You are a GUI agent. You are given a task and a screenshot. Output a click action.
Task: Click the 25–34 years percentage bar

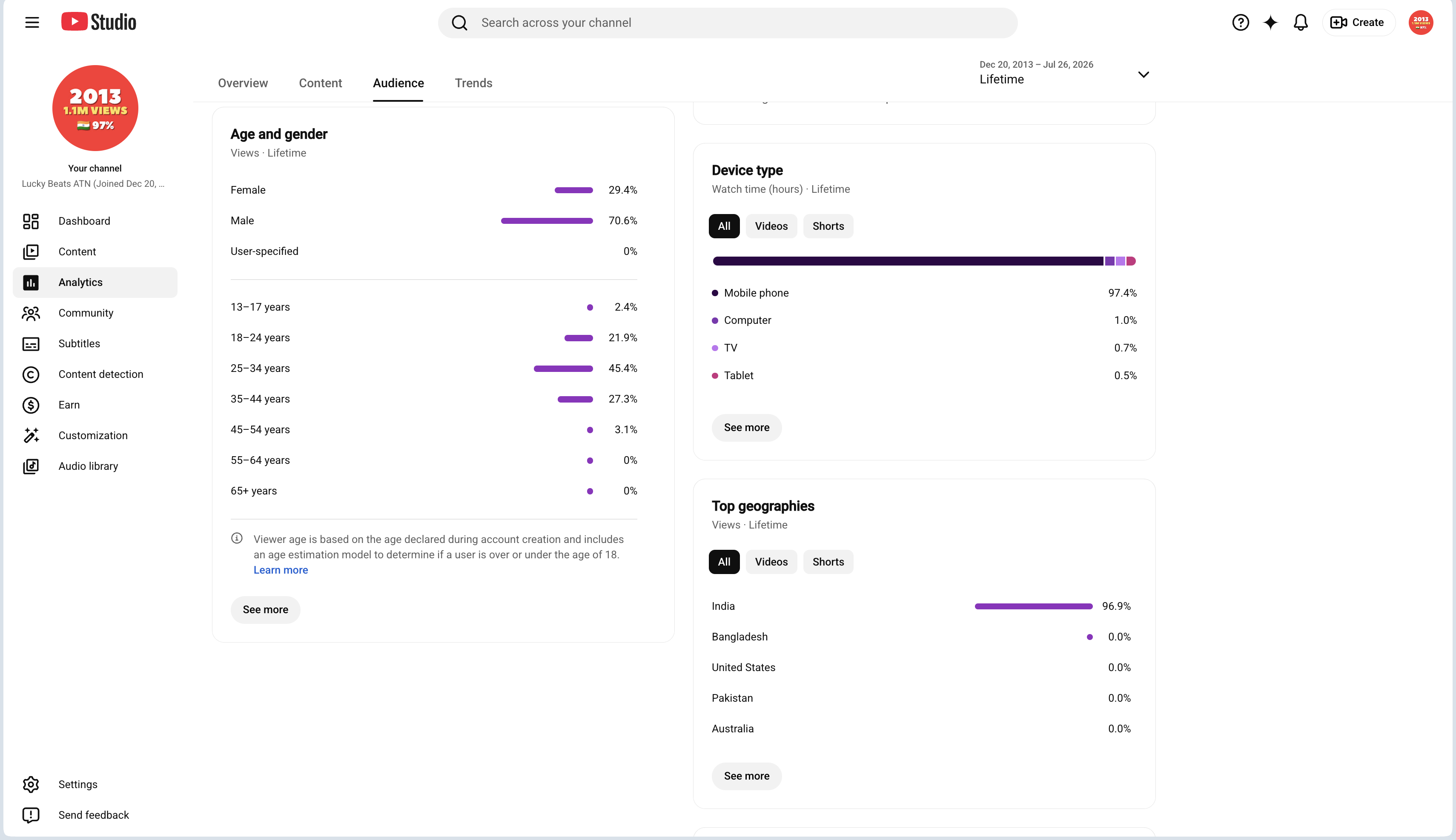click(x=563, y=369)
